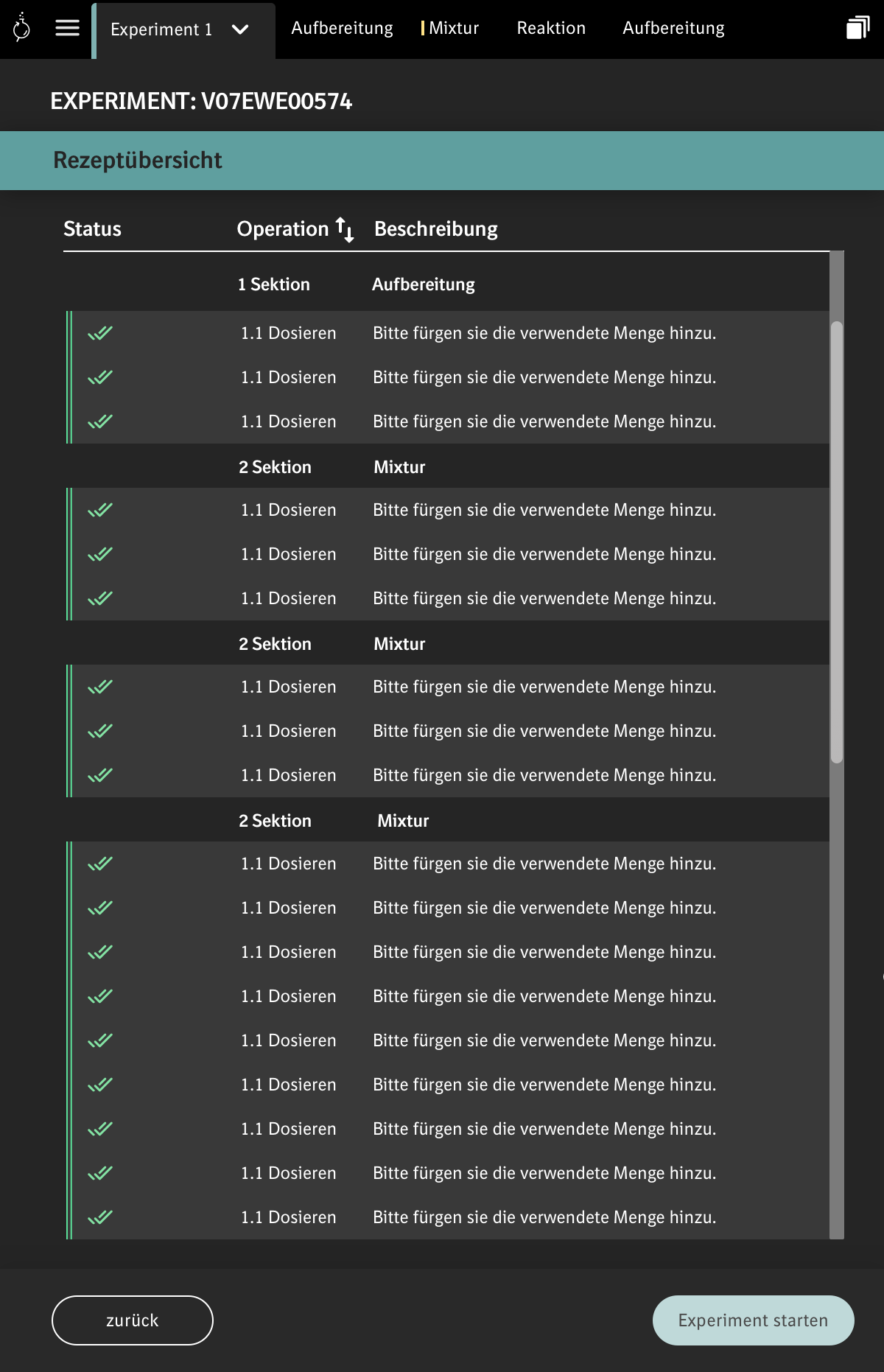The image size is (884, 1372).
Task: Click the first double-checkmark status icon
Action: [100, 333]
